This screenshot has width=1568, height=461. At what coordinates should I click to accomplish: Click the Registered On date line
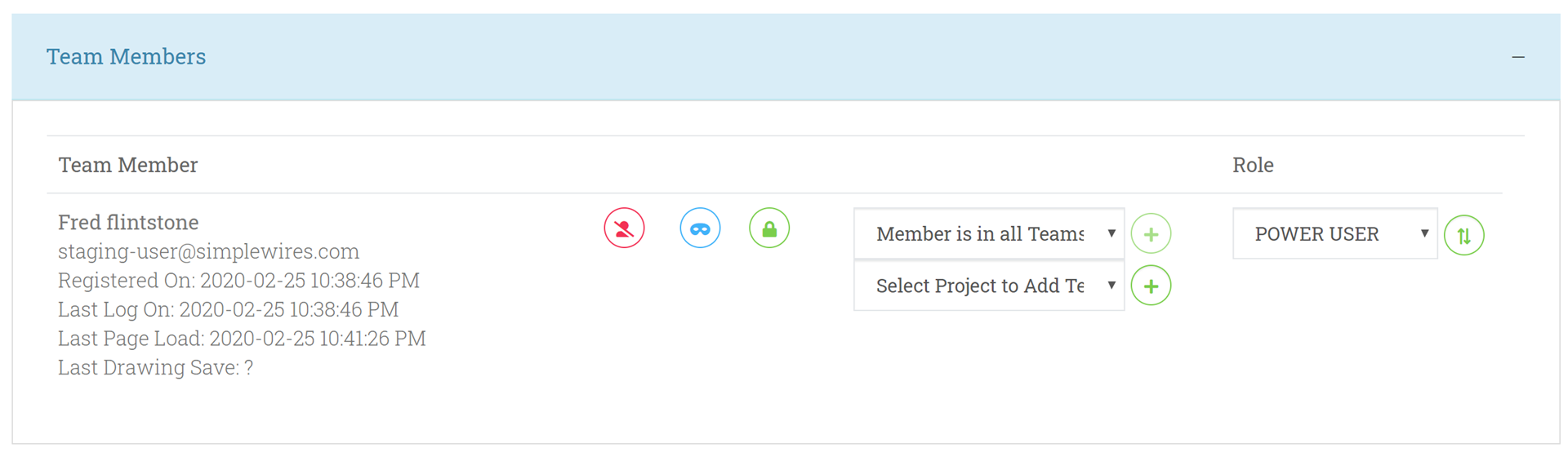click(238, 281)
